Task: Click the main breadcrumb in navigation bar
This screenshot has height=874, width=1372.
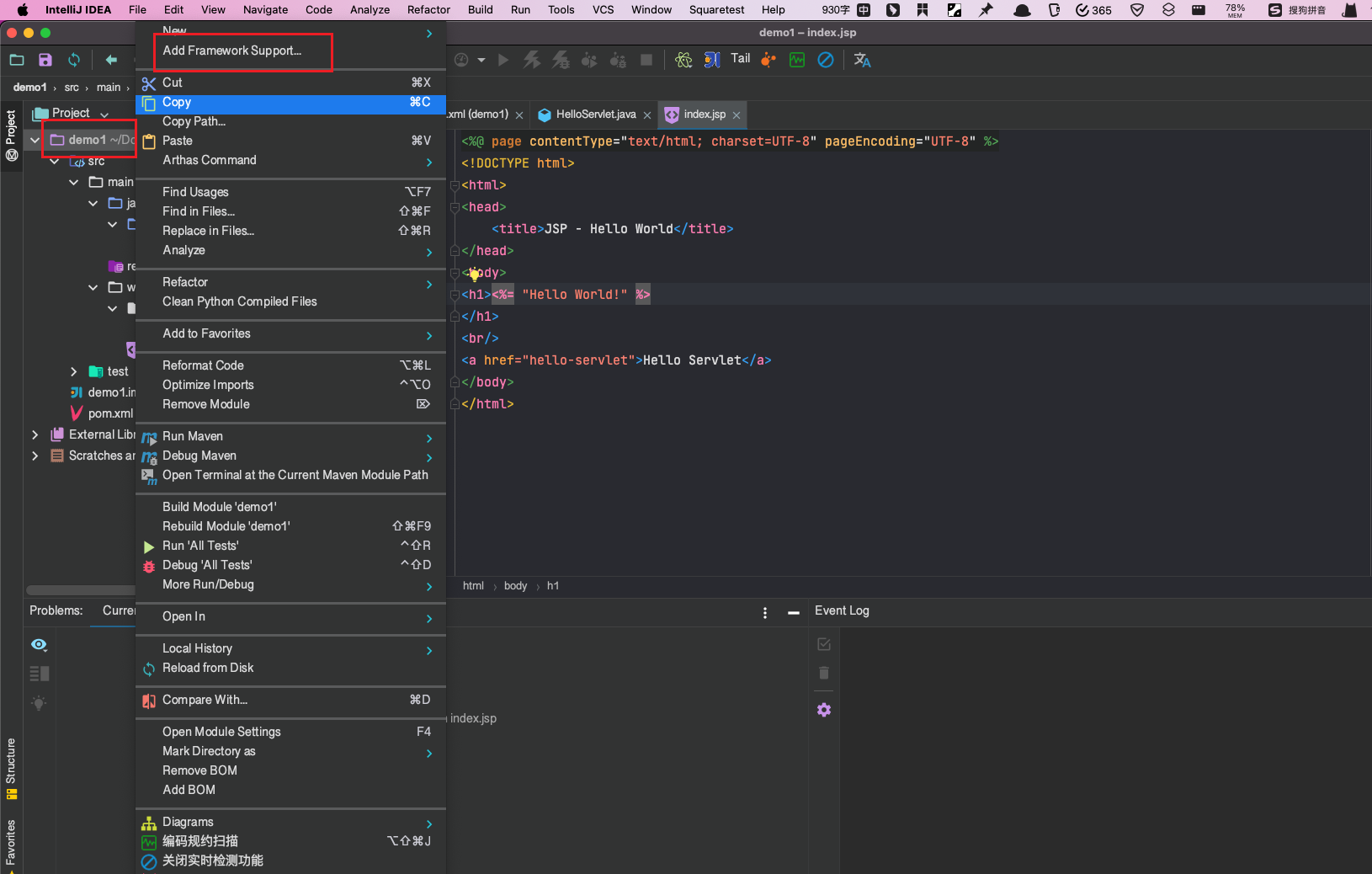Action: point(109,88)
